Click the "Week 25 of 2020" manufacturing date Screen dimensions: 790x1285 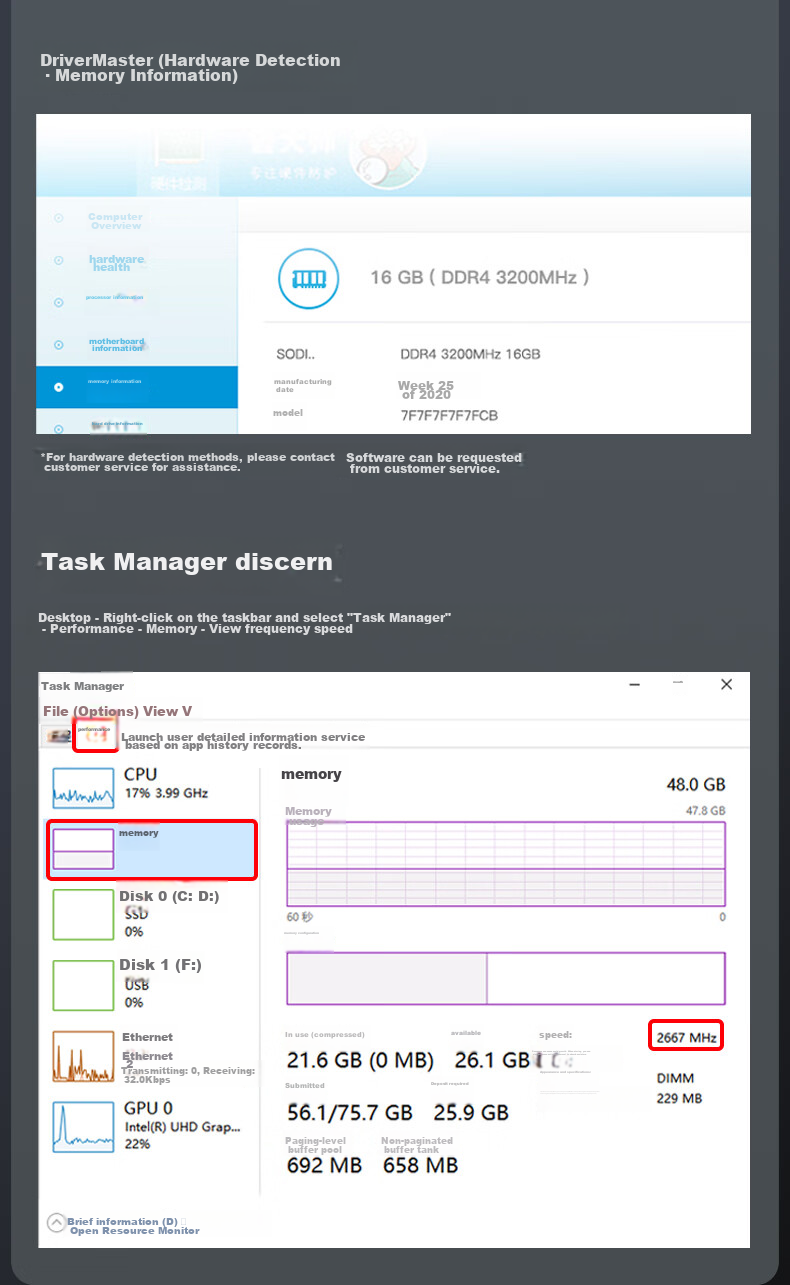click(x=425, y=389)
